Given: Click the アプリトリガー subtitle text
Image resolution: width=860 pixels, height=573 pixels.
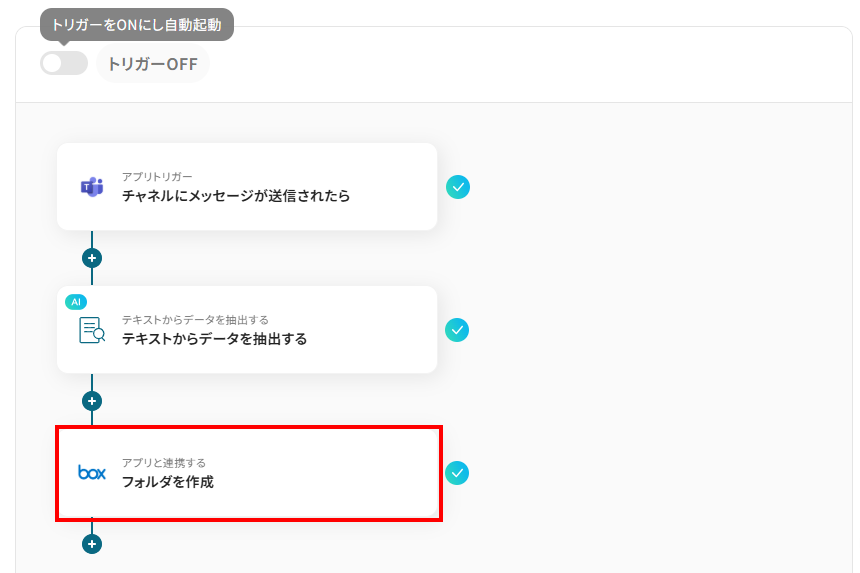Looking at the screenshot, I should (x=157, y=176).
